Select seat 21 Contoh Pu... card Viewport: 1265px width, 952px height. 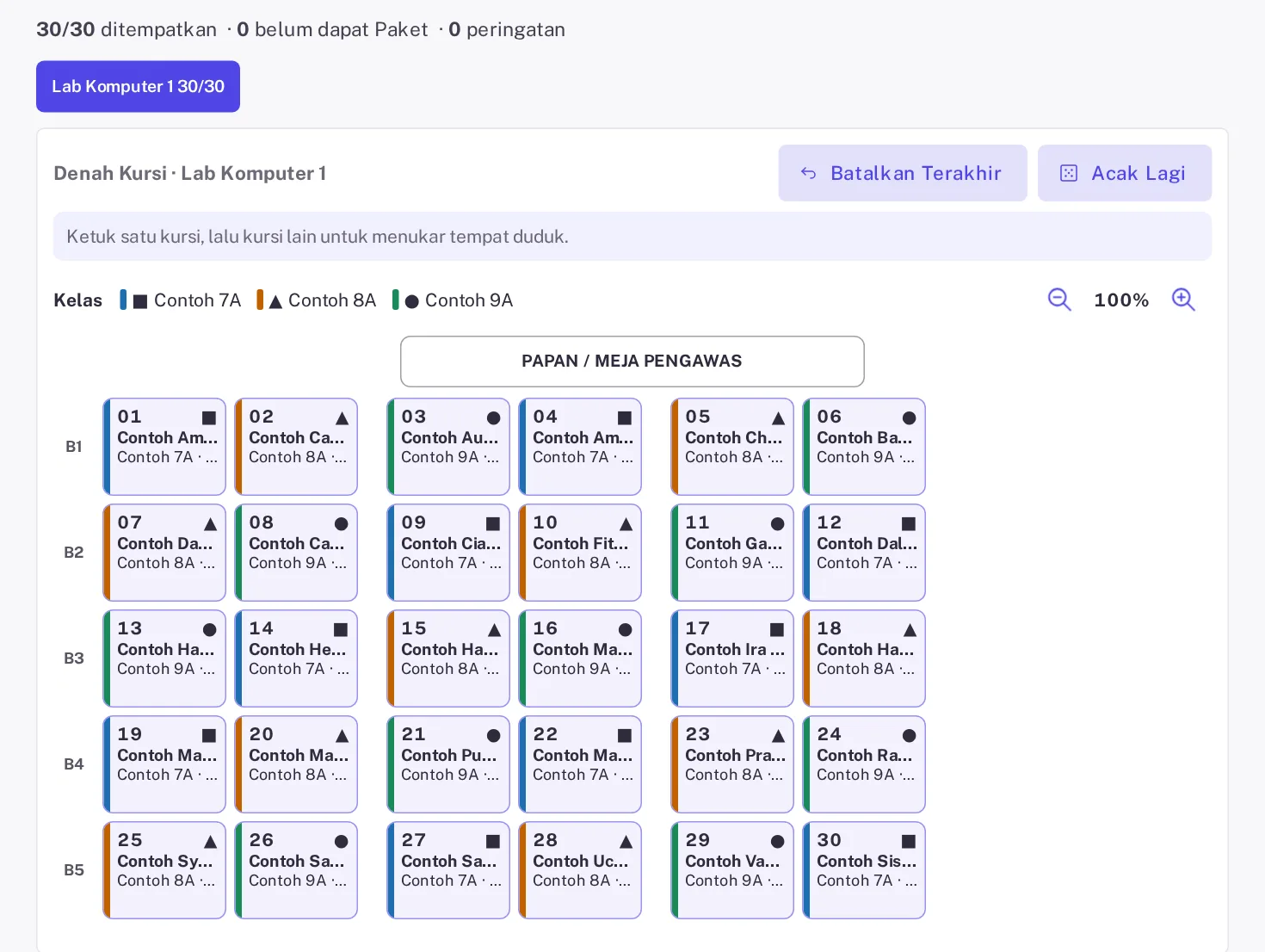tap(448, 764)
